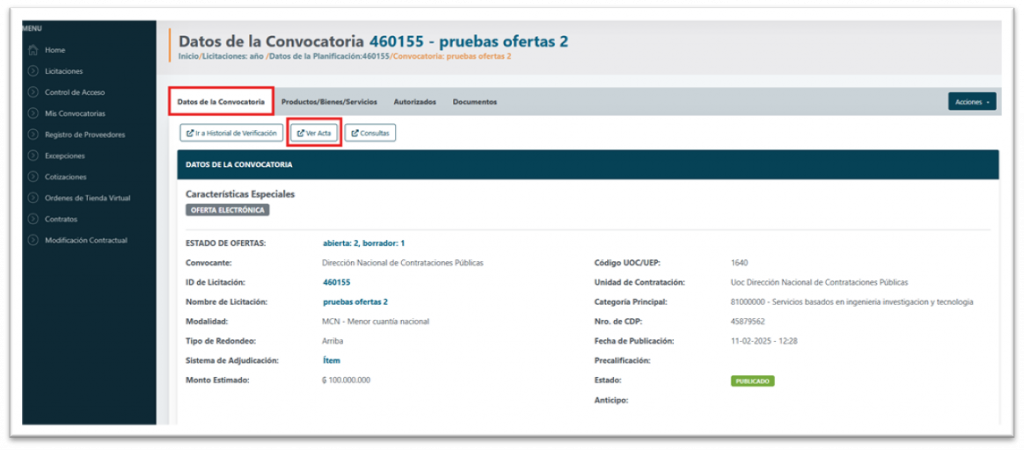Switch to the Autorizados tab
This screenshot has width=1024, height=450.
point(414,102)
